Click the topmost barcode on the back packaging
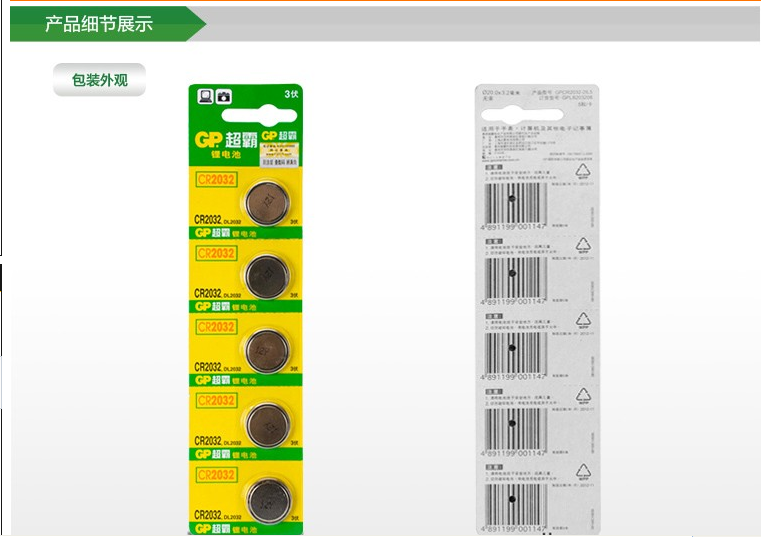 (x=515, y=206)
